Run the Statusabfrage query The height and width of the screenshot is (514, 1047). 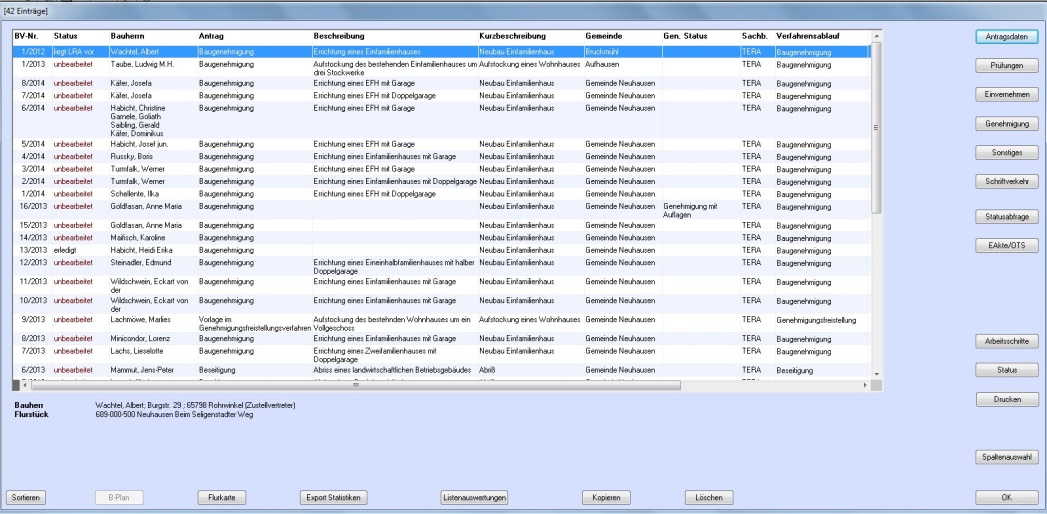point(1007,215)
